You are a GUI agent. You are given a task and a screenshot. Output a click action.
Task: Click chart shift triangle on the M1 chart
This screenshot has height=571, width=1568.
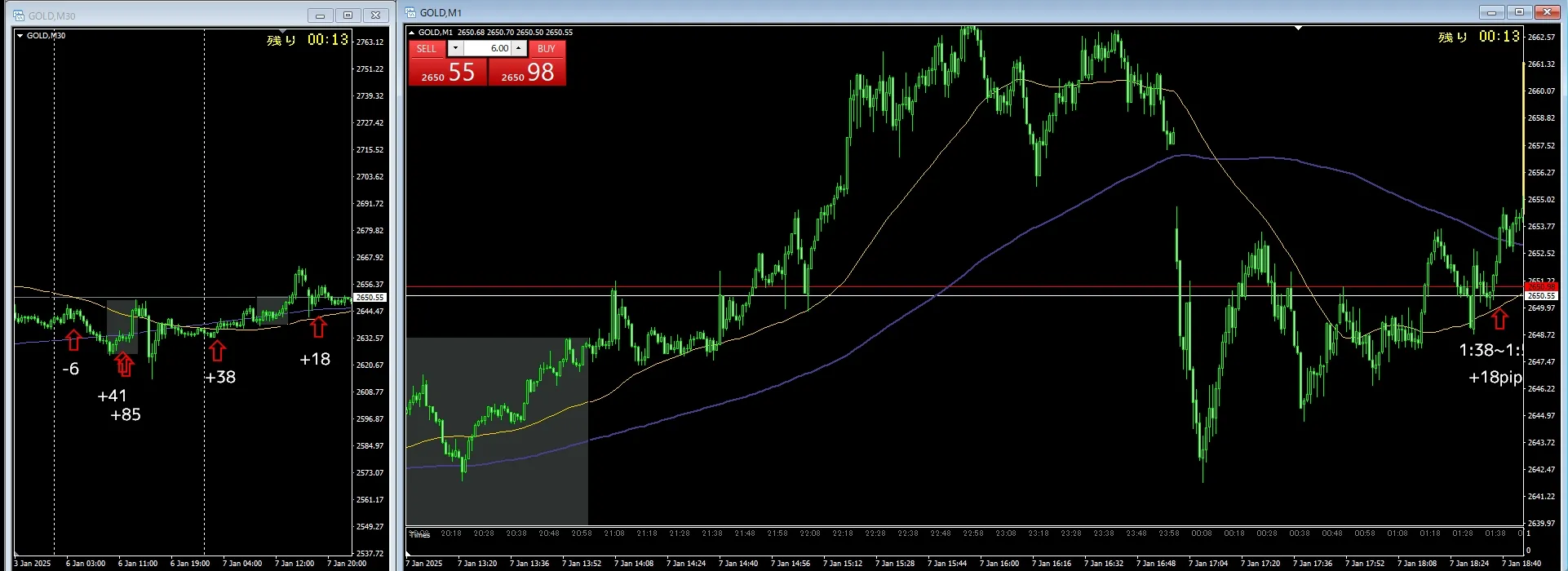[x=1298, y=28]
